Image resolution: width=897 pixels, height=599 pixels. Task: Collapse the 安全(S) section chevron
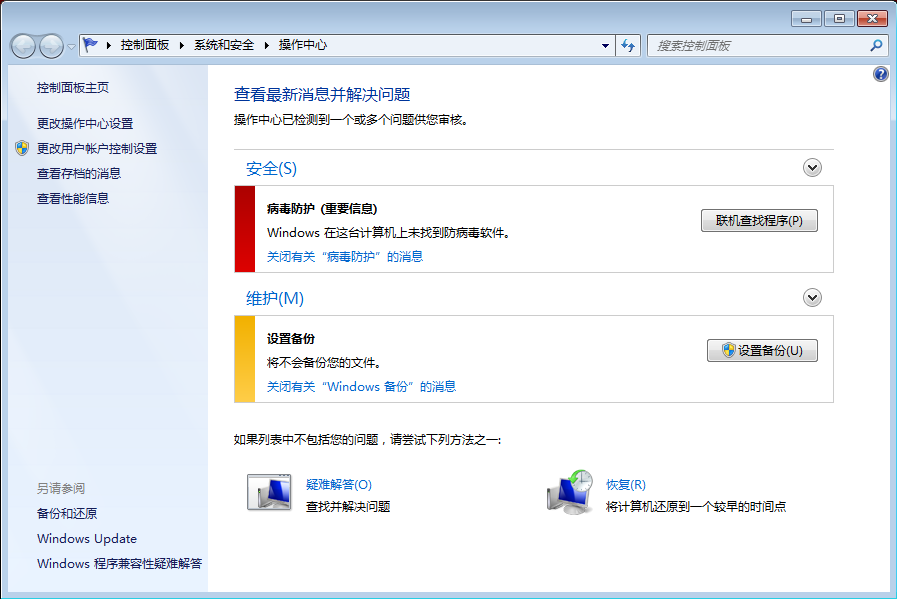click(812, 168)
